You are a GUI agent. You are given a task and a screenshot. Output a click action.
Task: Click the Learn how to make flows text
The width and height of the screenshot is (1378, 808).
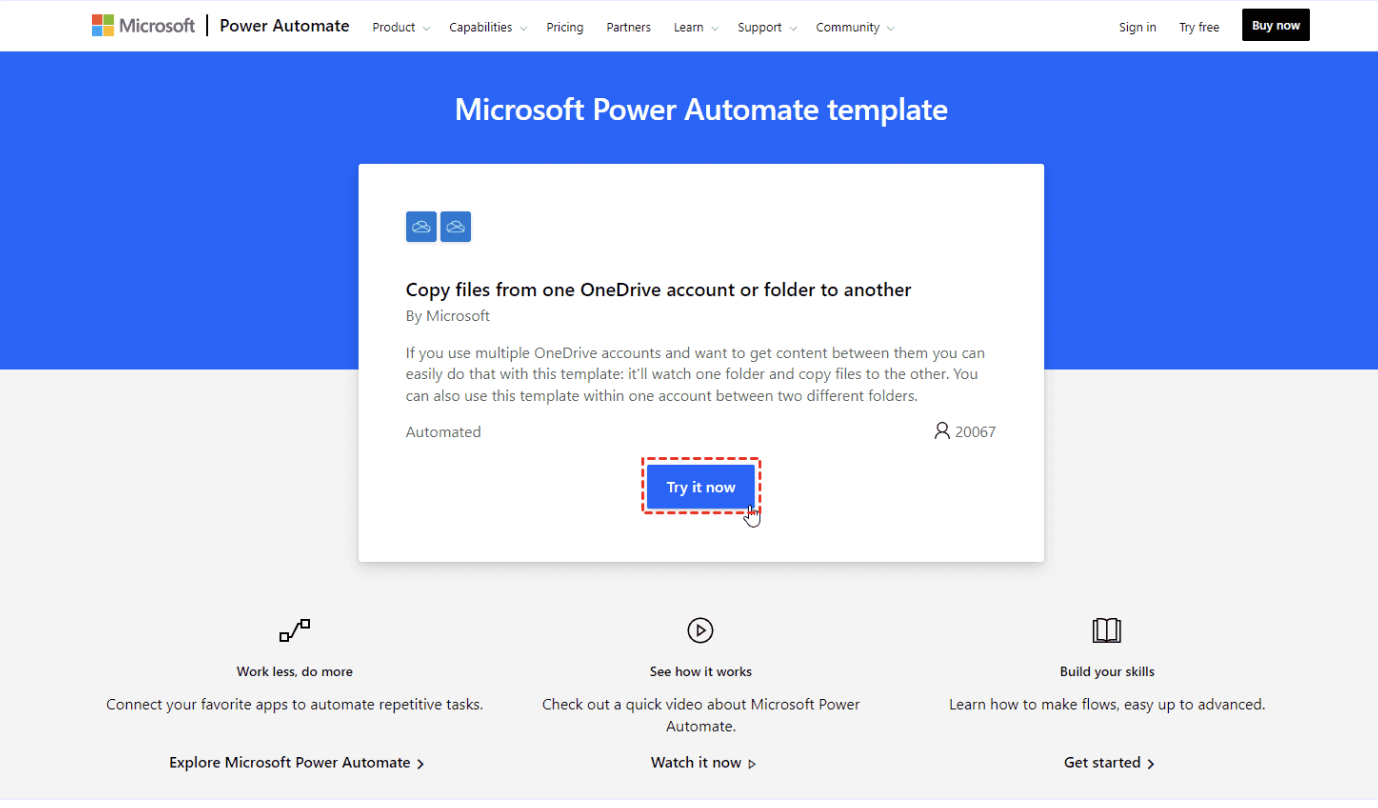point(1107,705)
